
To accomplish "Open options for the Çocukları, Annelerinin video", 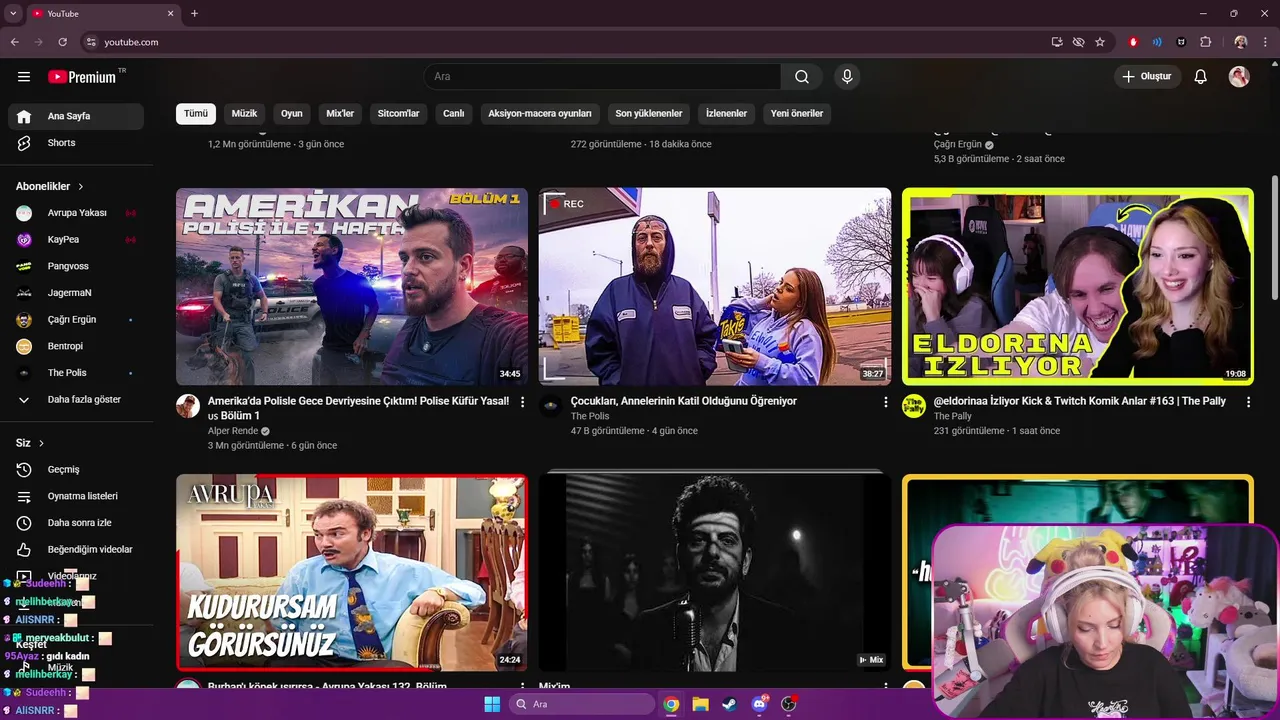I will pyautogui.click(x=885, y=402).
